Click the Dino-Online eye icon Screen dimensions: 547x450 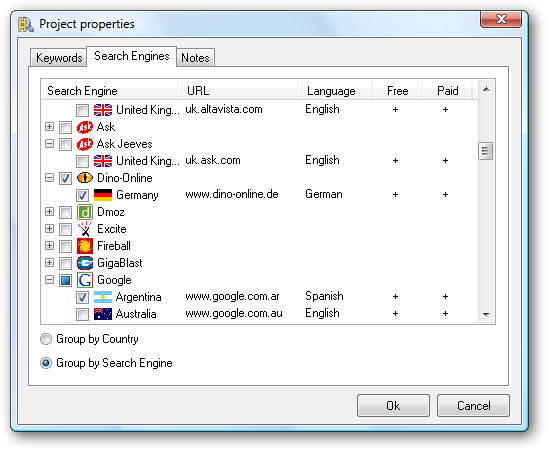pyautogui.click(x=85, y=178)
